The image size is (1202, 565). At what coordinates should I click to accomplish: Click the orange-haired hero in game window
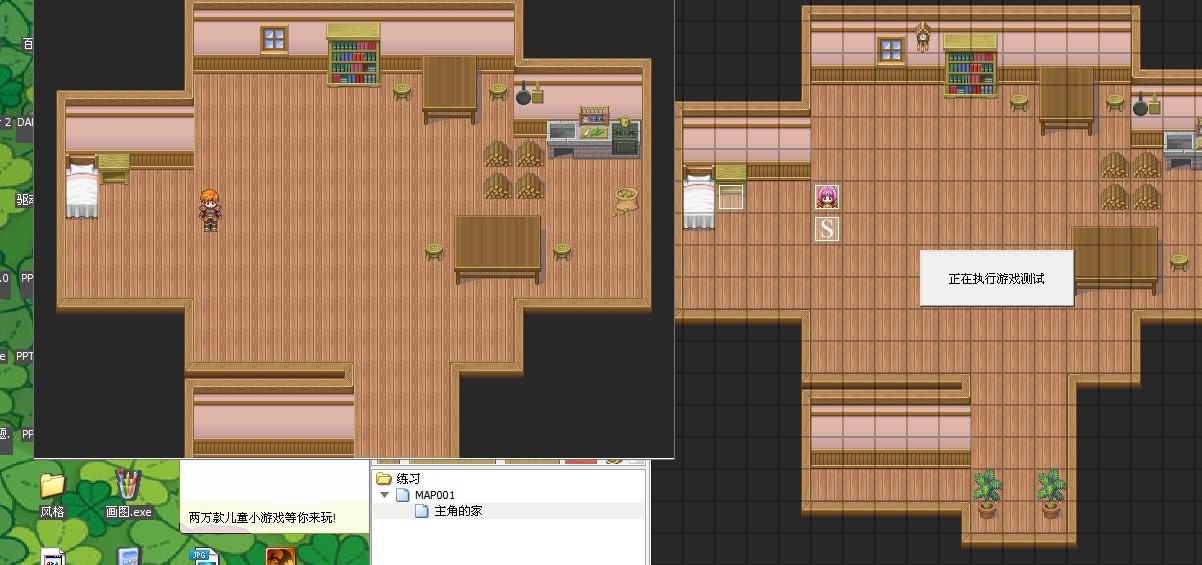(x=209, y=210)
